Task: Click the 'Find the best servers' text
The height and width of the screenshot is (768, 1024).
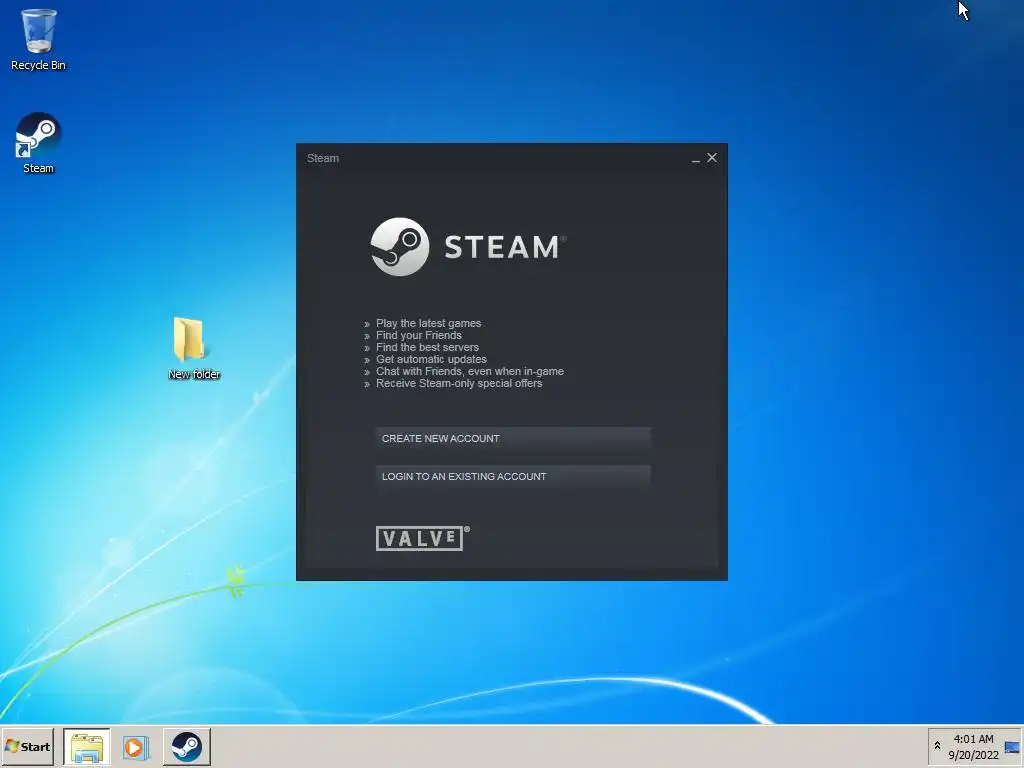Action: pyautogui.click(x=427, y=347)
